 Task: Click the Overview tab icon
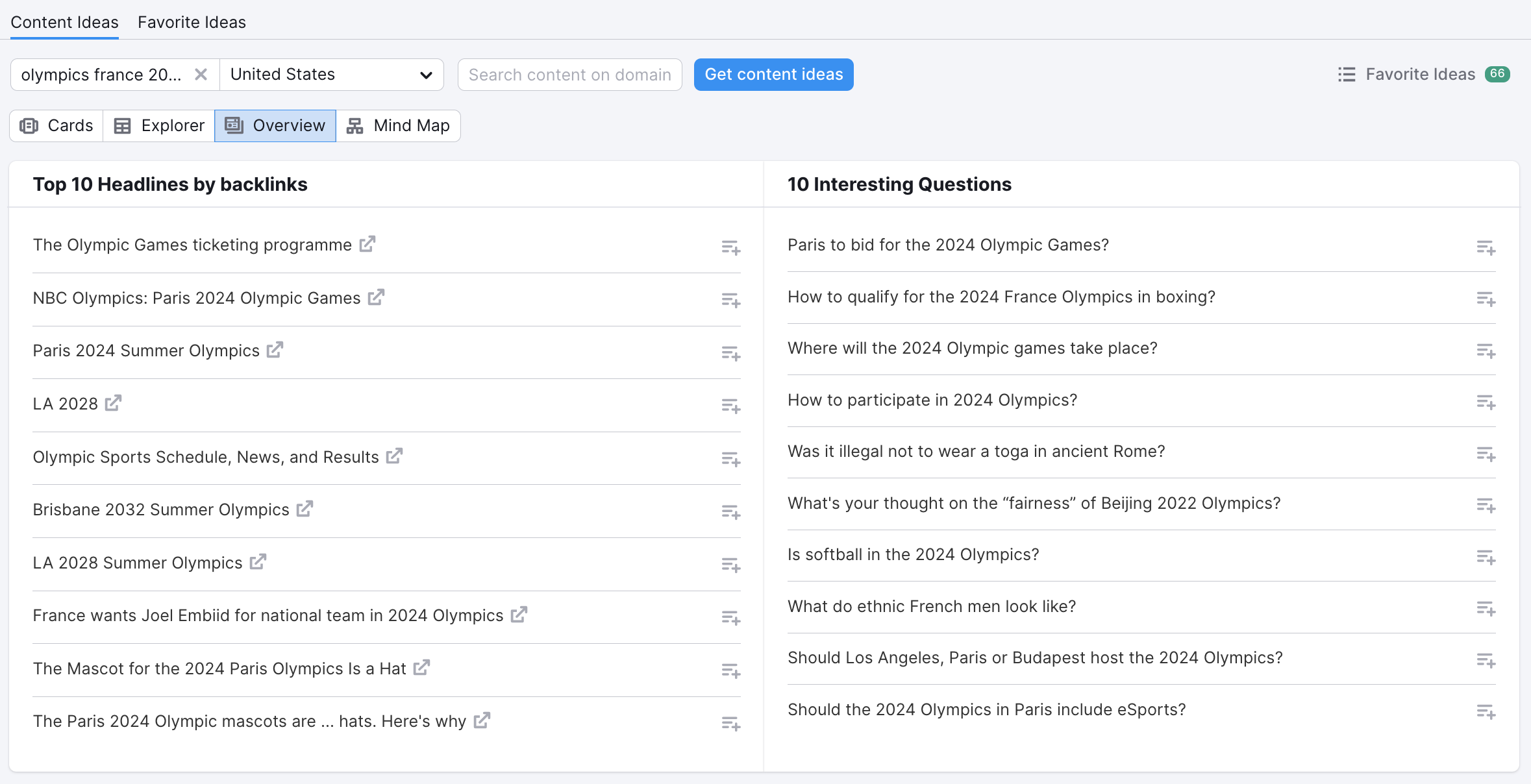tap(234, 125)
